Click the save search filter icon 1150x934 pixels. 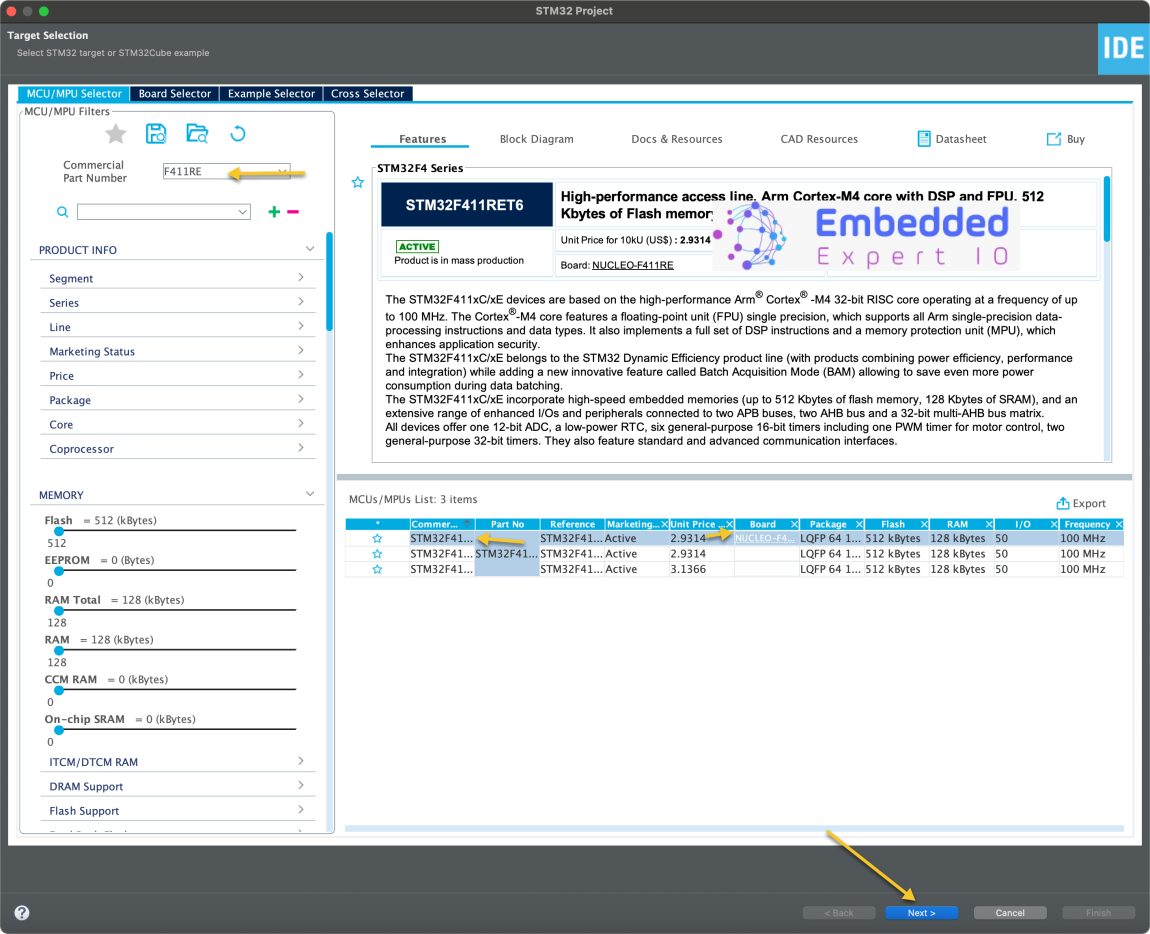pos(156,134)
